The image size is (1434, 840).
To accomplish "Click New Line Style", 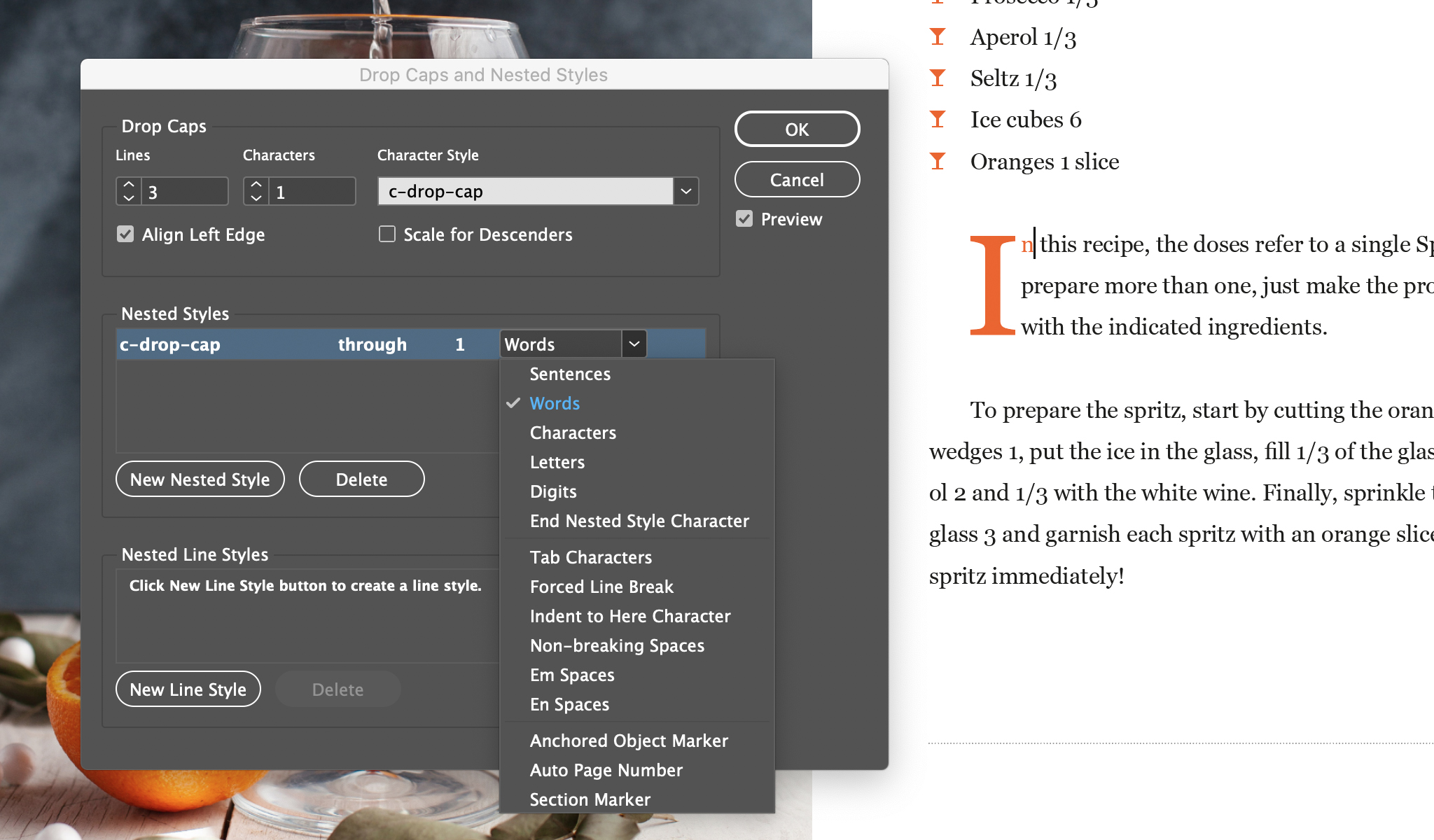I will [188, 689].
